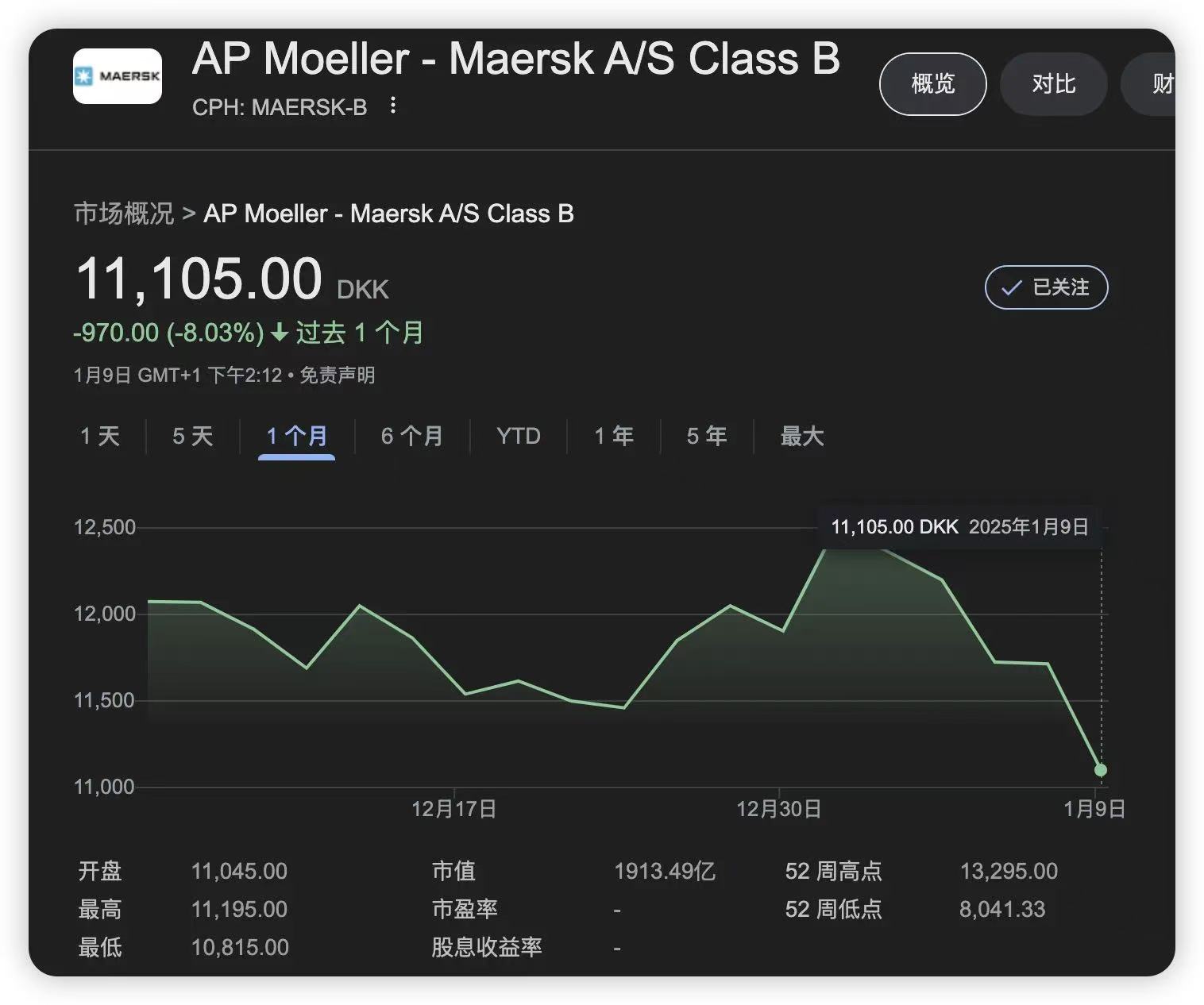Select the 5 年 time range
1204x1005 pixels.
706,436
